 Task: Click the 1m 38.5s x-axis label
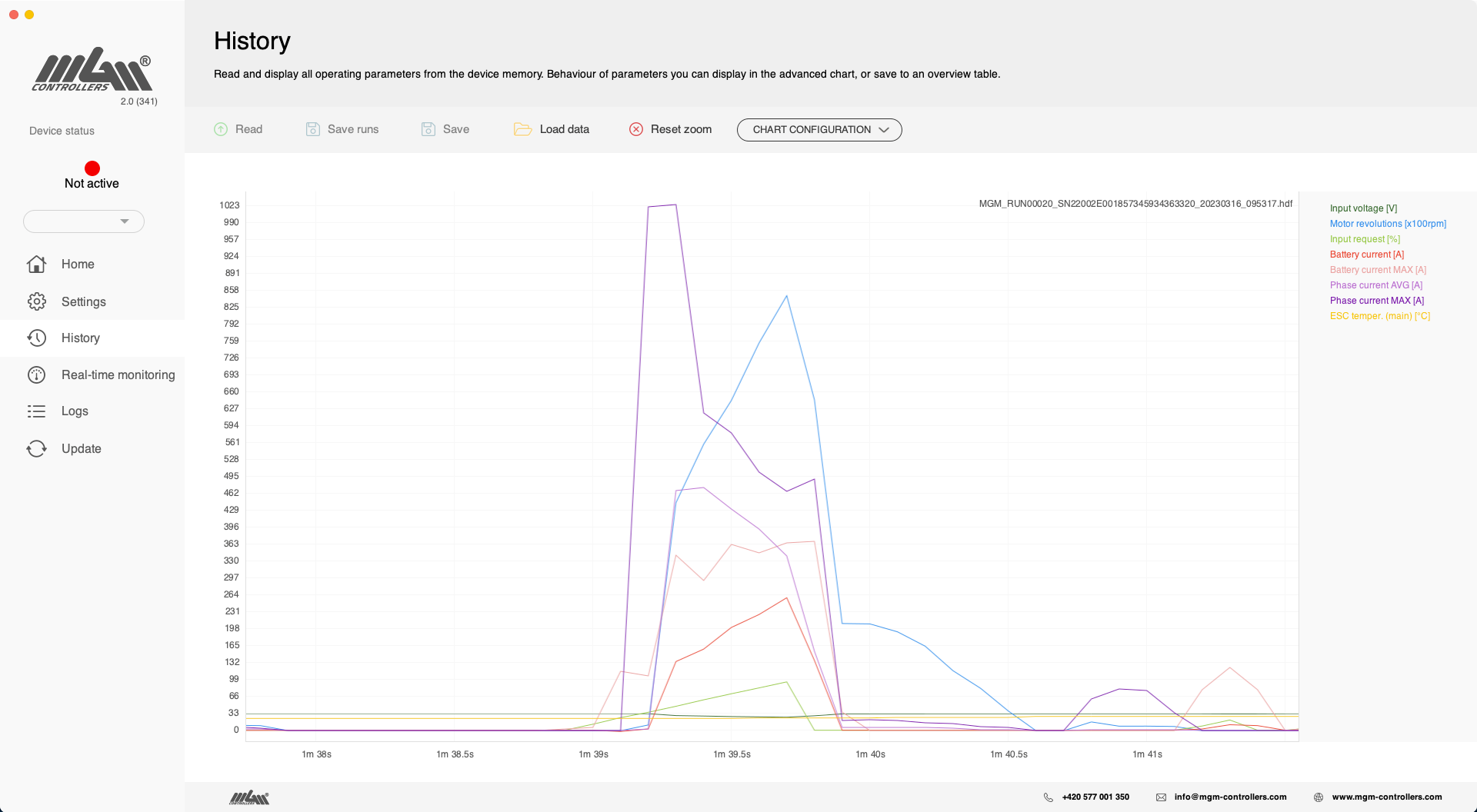(x=455, y=754)
